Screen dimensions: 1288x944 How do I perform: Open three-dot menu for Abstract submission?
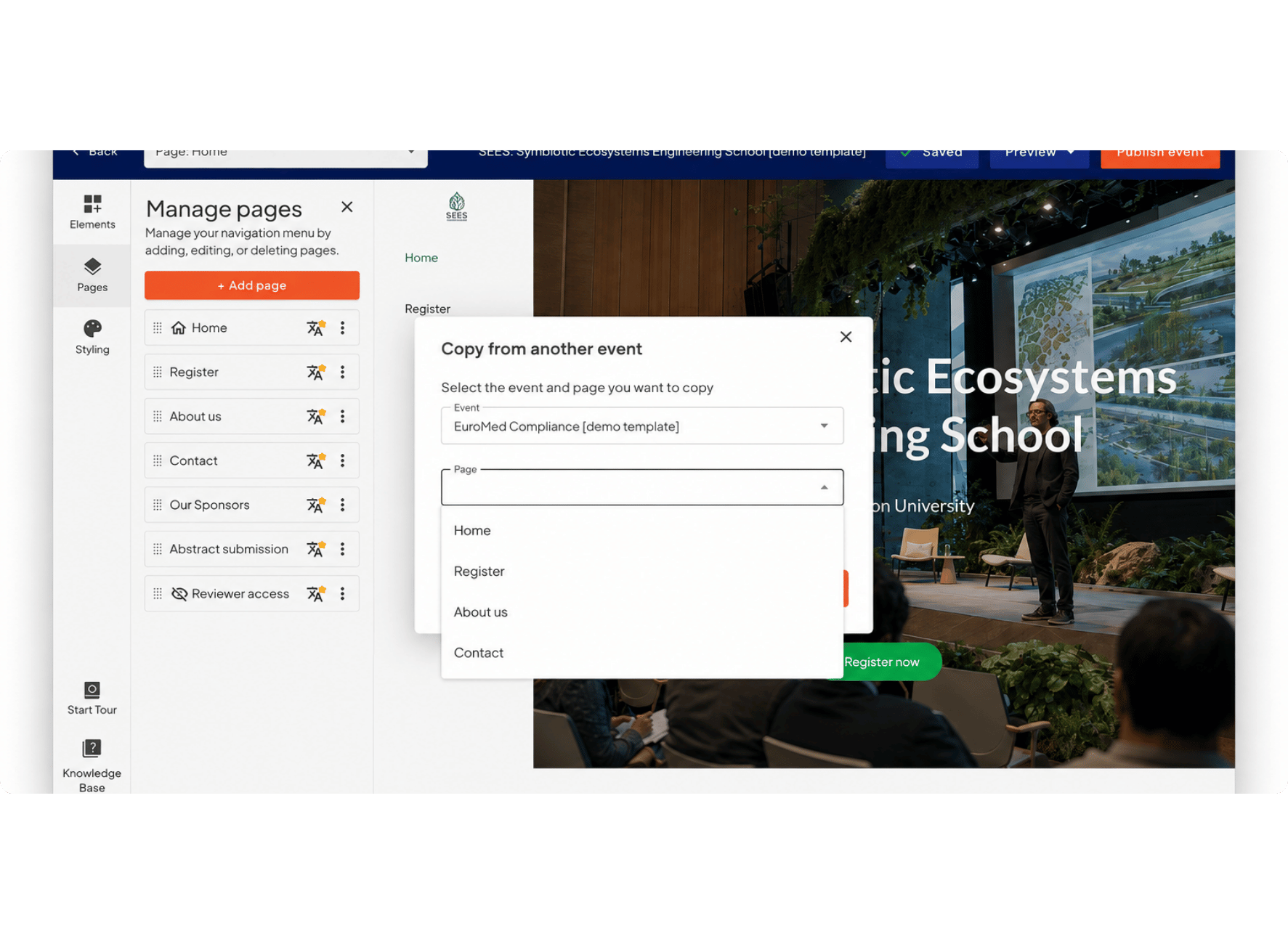point(342,550)
